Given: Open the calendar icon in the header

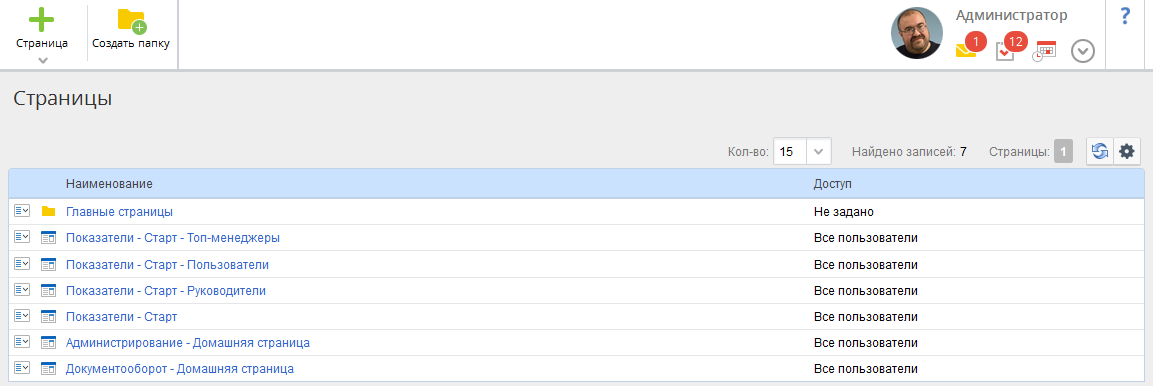Looking at the screenshot, I should [1044, 51].
